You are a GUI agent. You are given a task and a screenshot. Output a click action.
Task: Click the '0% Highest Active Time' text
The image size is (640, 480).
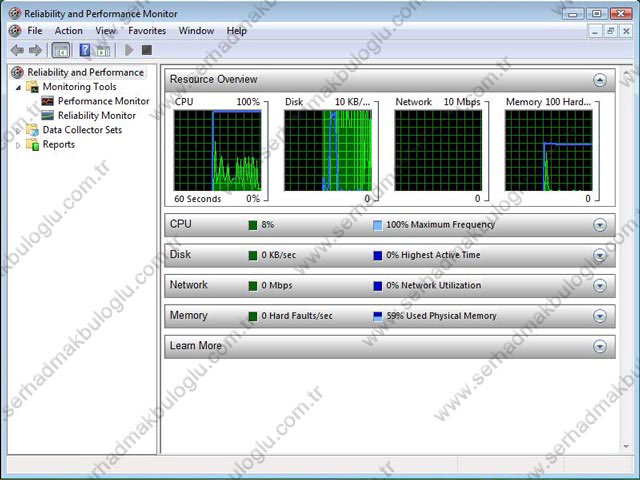pyautogui.click(x=433, y=255)
